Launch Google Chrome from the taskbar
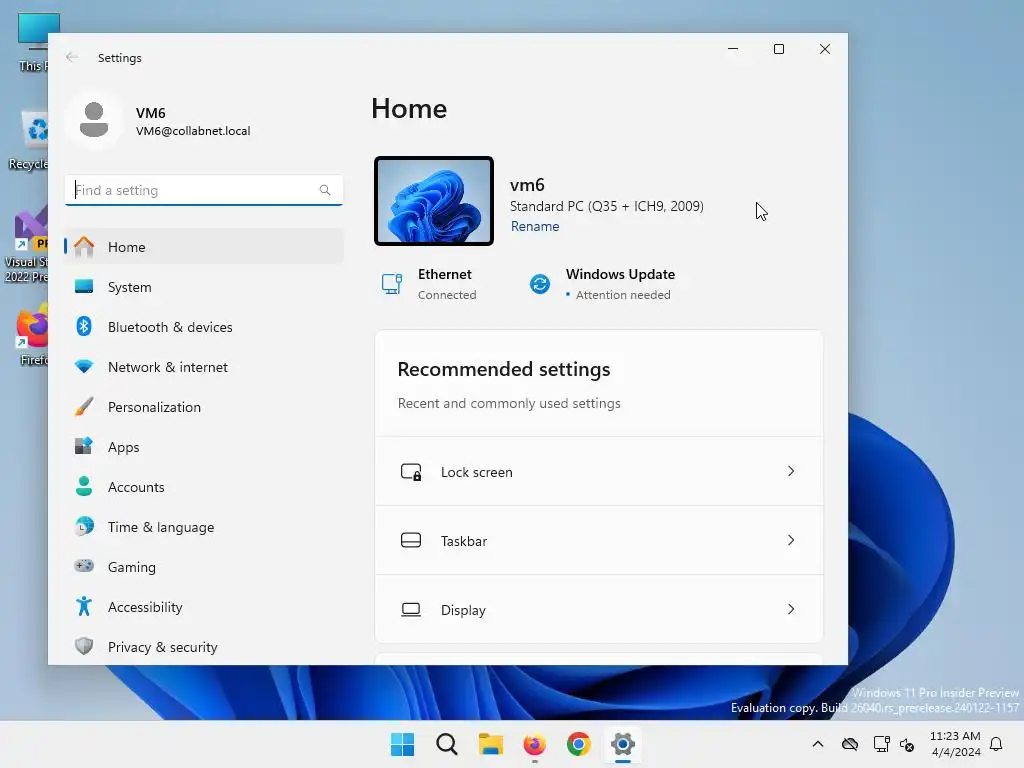The image size is (1024, 768). pos(579,744)
